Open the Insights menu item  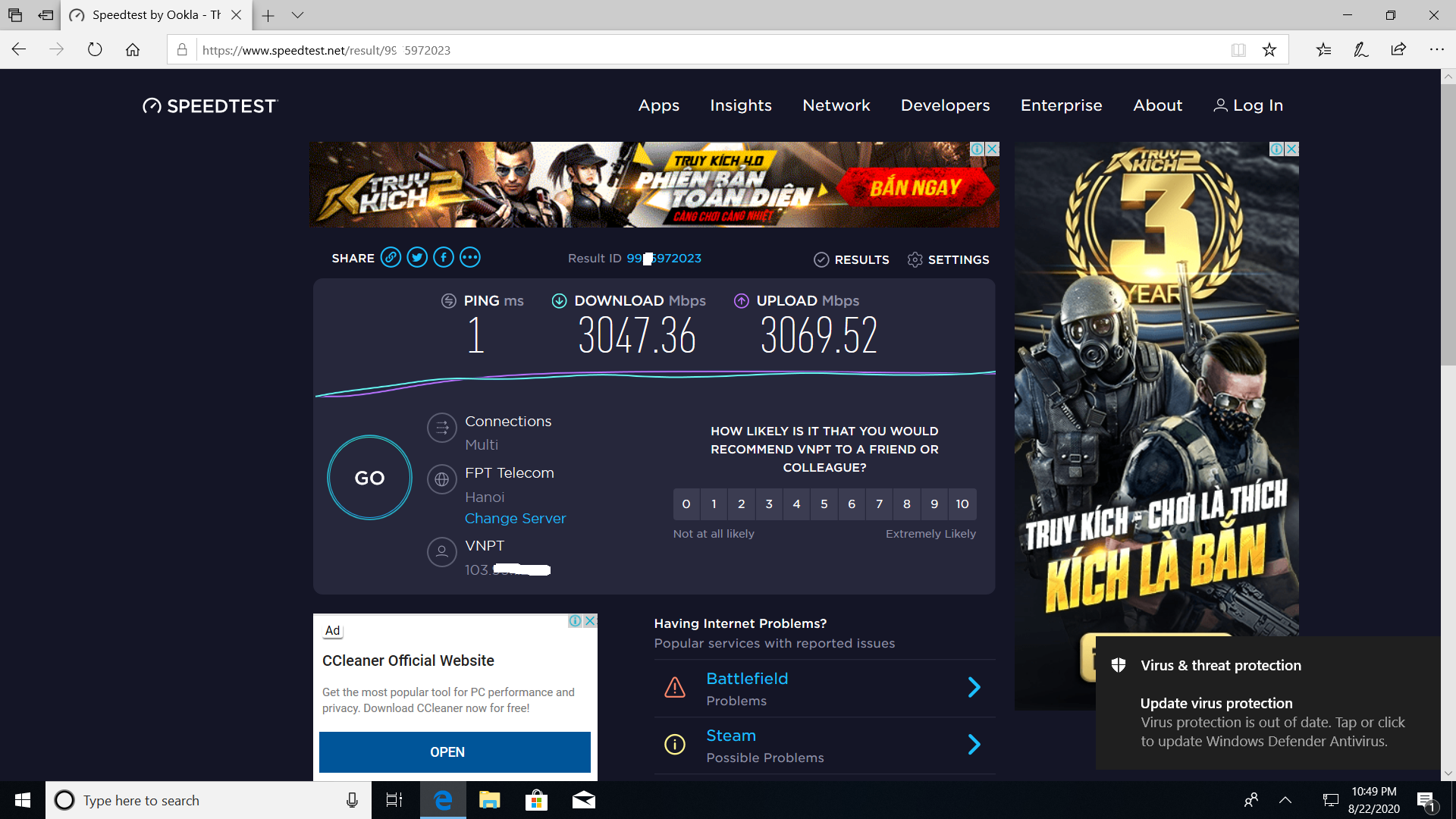[741, 105]
